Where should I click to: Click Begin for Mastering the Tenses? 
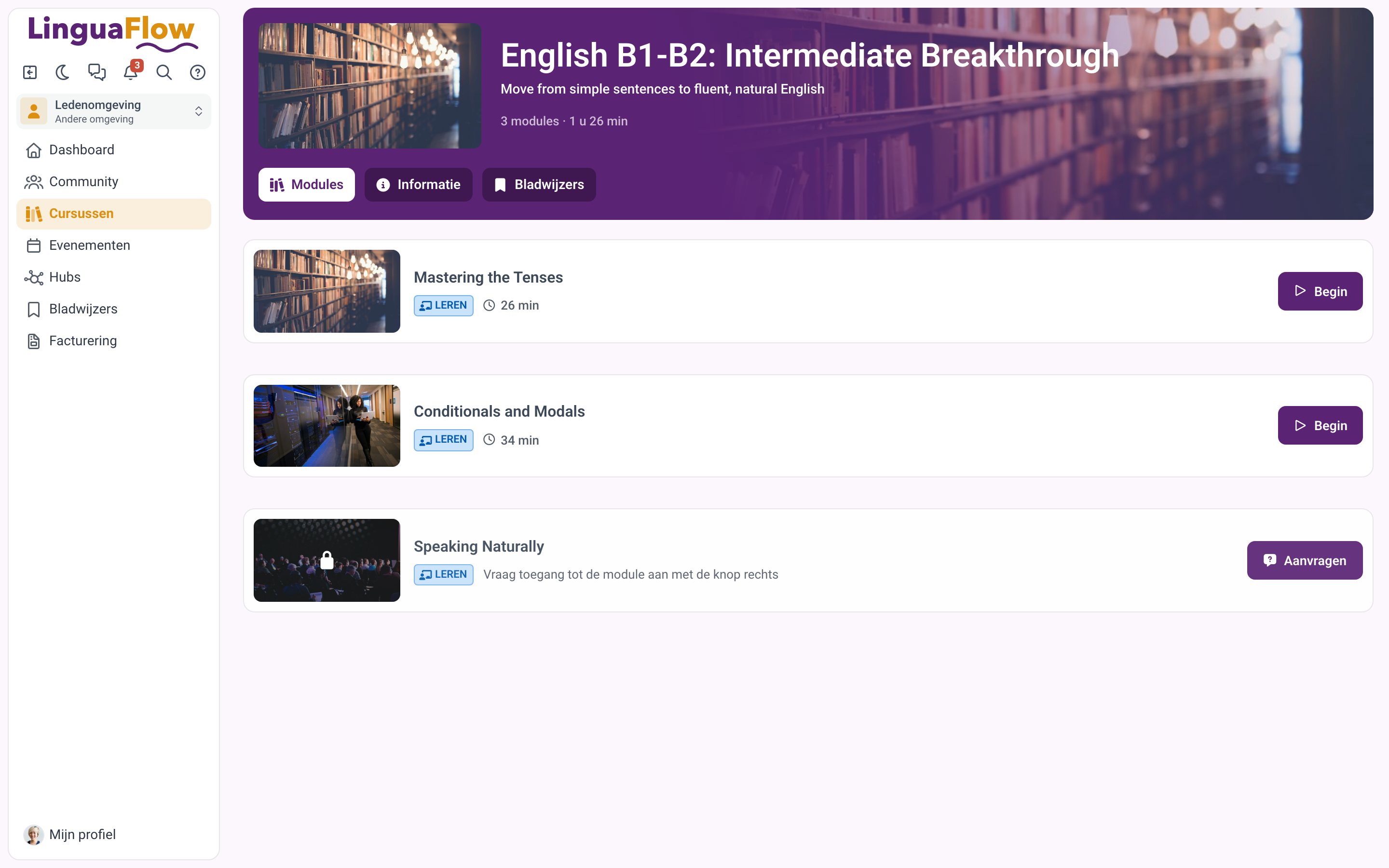[1320, 292]
